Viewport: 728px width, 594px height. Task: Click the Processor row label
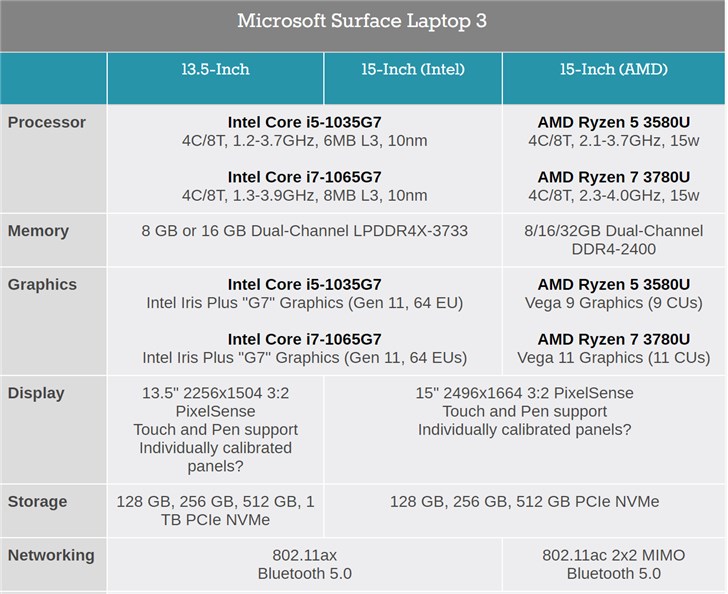coord(47,122)
